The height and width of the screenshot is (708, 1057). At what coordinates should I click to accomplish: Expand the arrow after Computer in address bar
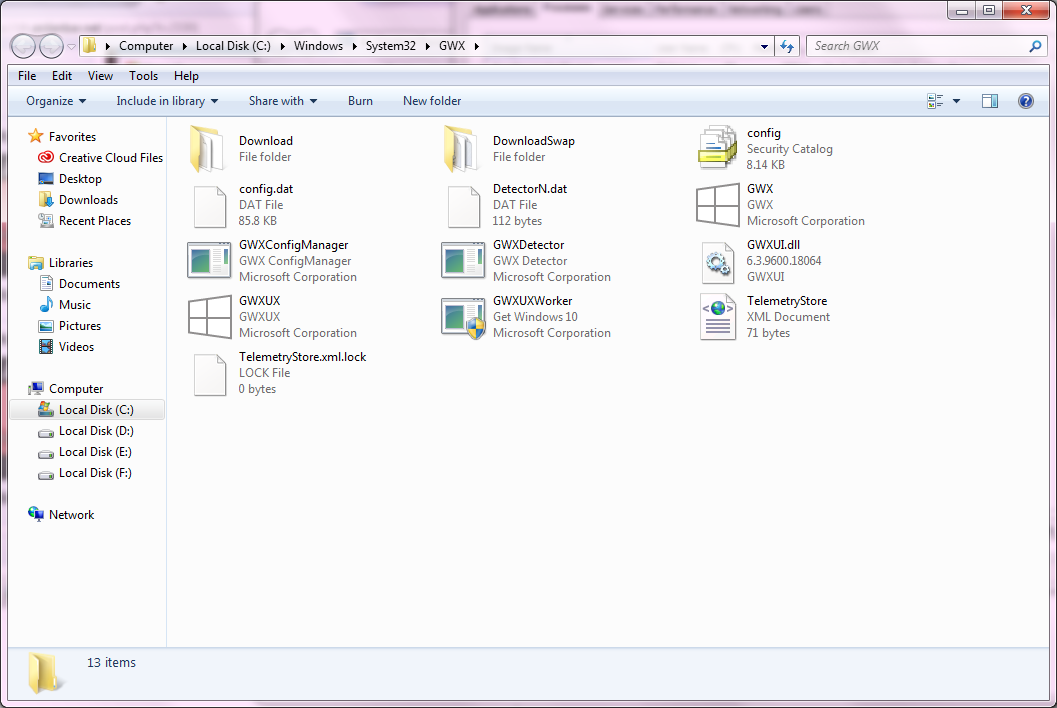(x=185, y=46)
